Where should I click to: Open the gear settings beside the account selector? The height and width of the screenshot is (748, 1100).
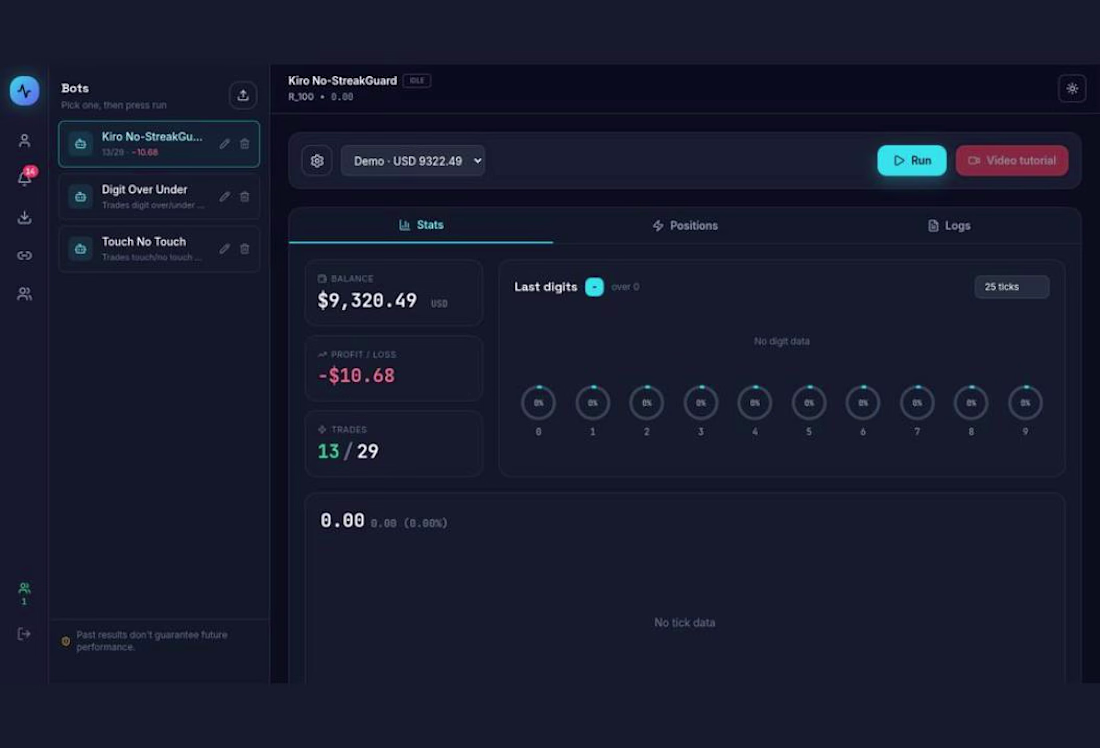click(x=317, y=161)
